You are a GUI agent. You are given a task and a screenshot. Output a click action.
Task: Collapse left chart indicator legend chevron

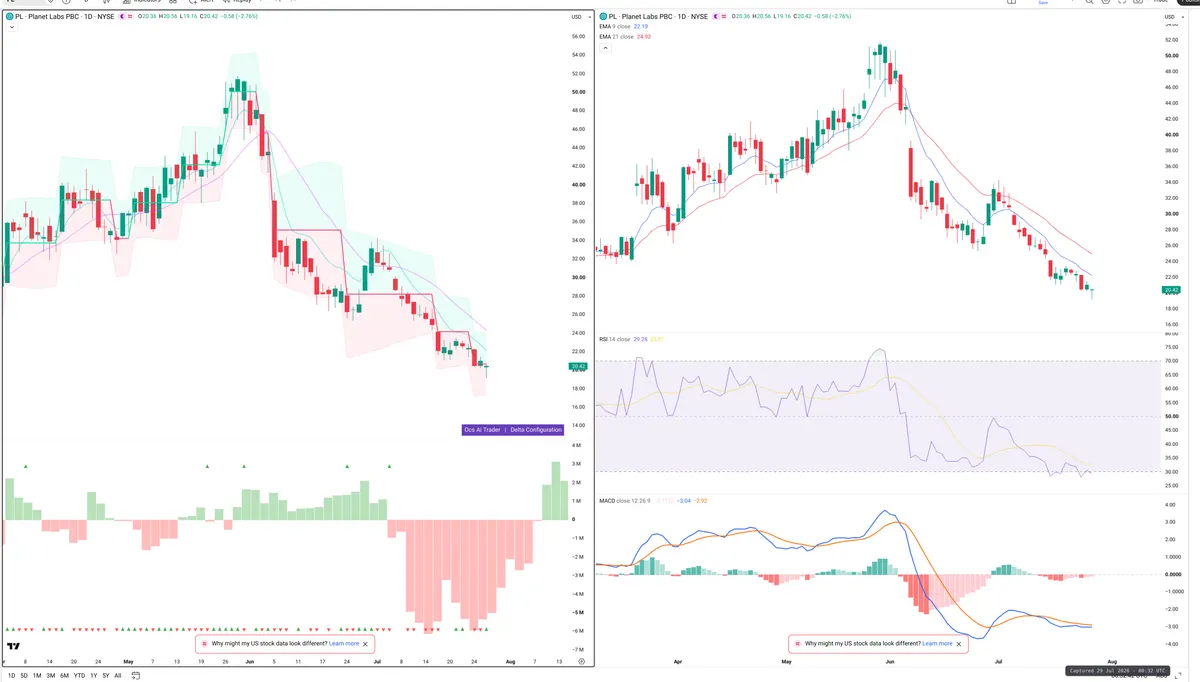tap(10, 28)
